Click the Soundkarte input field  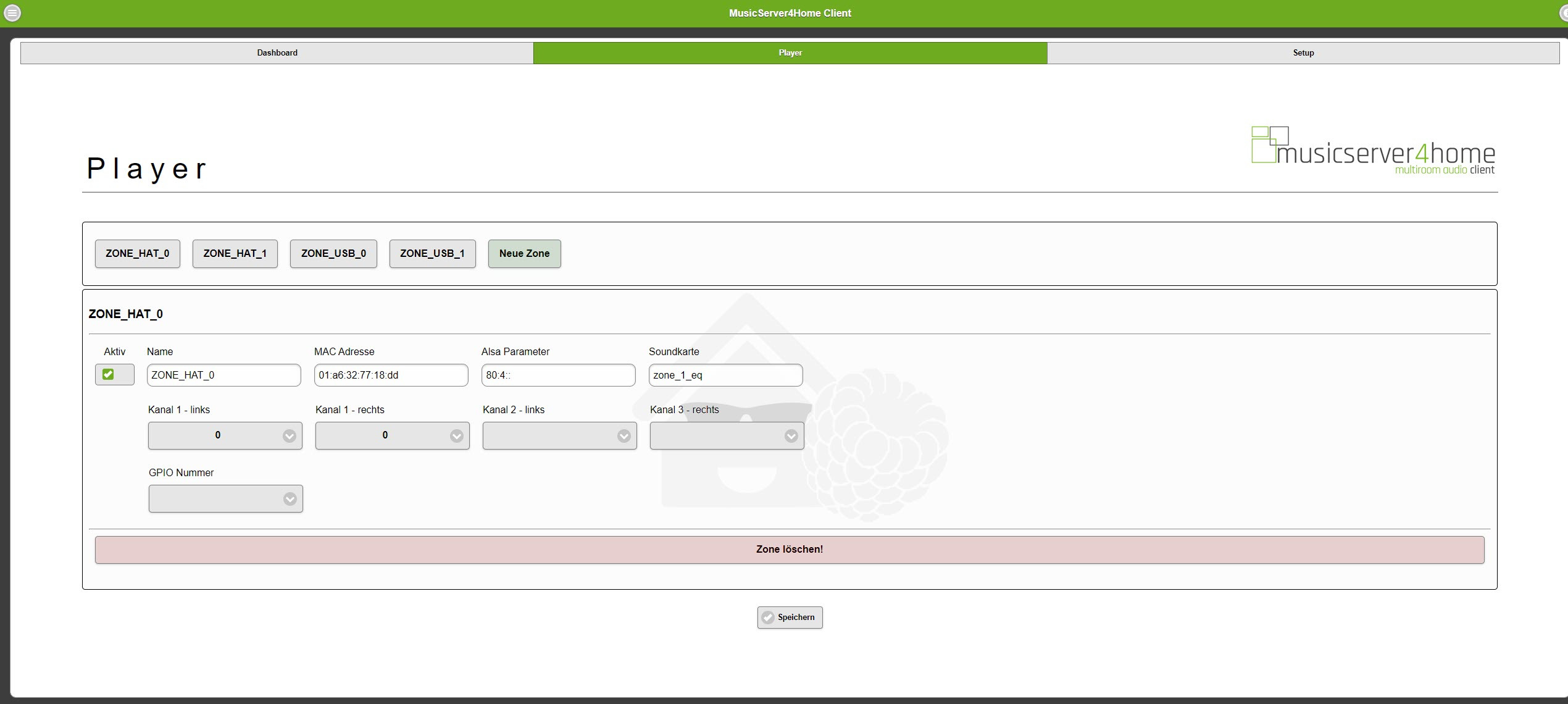pos(725,375)
